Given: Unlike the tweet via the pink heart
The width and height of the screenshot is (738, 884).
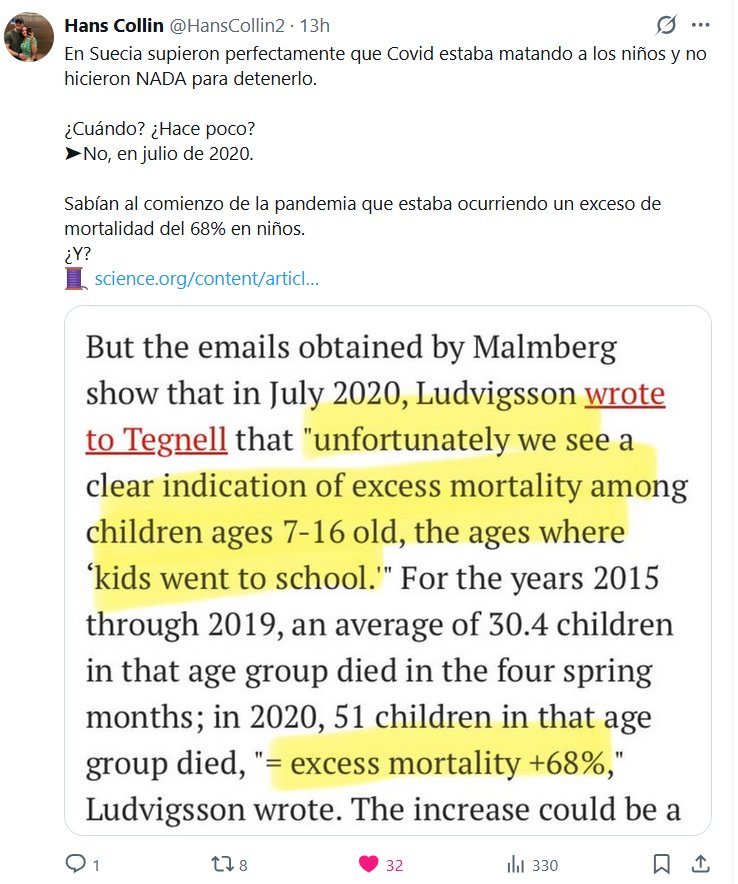Looking at the screenshot, I should pos(369,863).
